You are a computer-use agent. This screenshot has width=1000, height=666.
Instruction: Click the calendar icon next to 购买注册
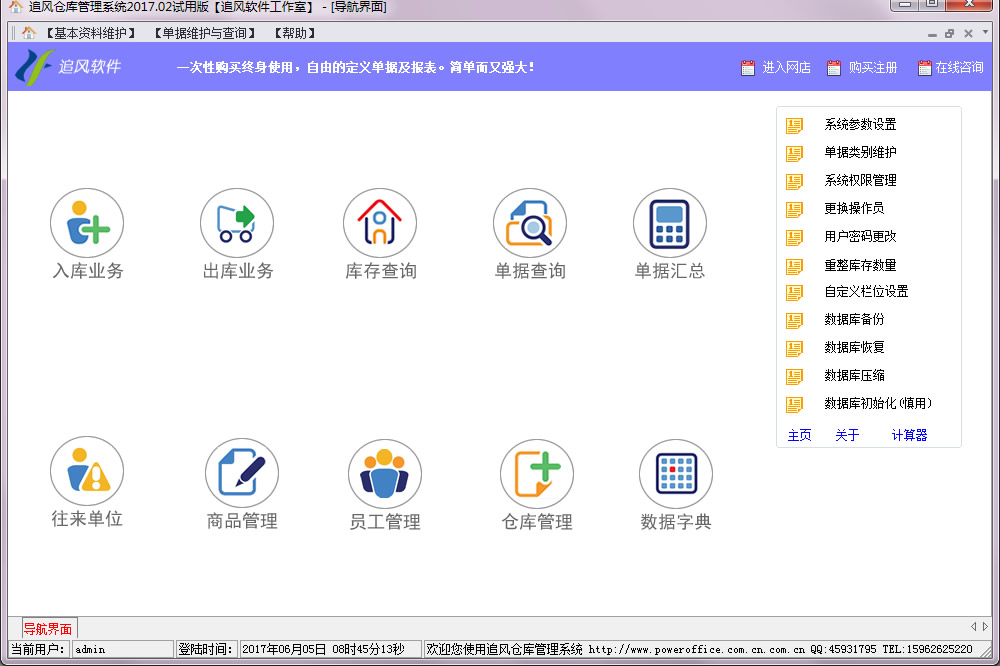[834, 68]
